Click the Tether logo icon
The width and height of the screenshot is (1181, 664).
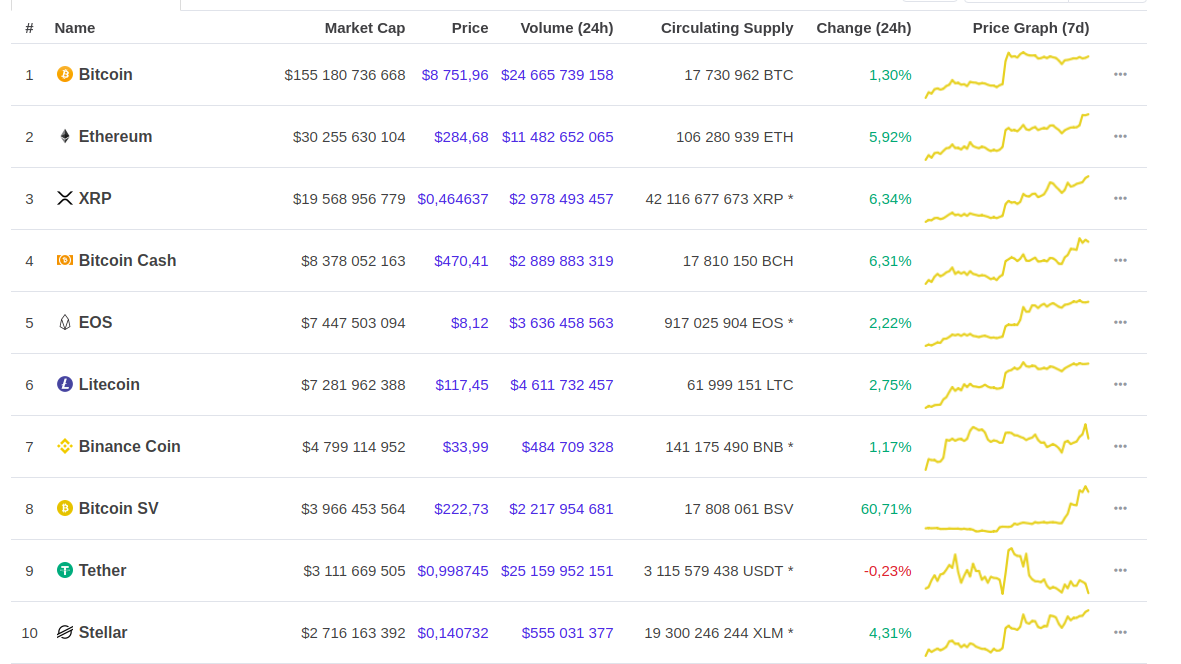click(65, 570)
